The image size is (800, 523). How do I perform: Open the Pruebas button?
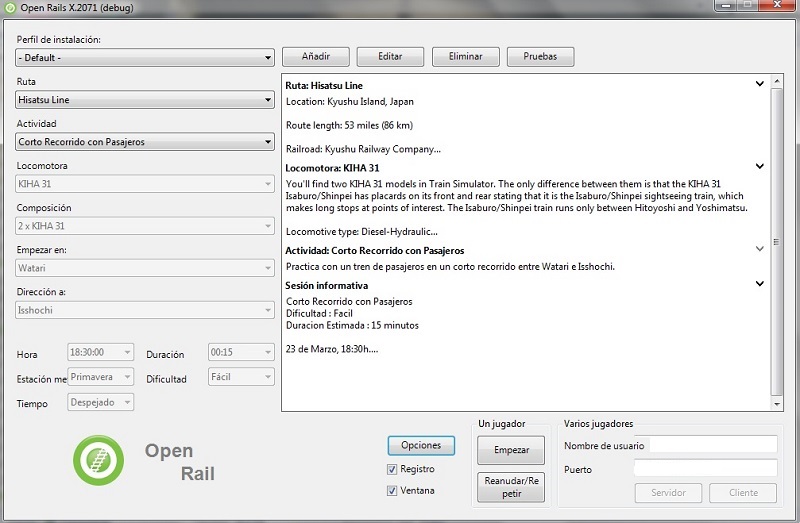pos(540,57)
